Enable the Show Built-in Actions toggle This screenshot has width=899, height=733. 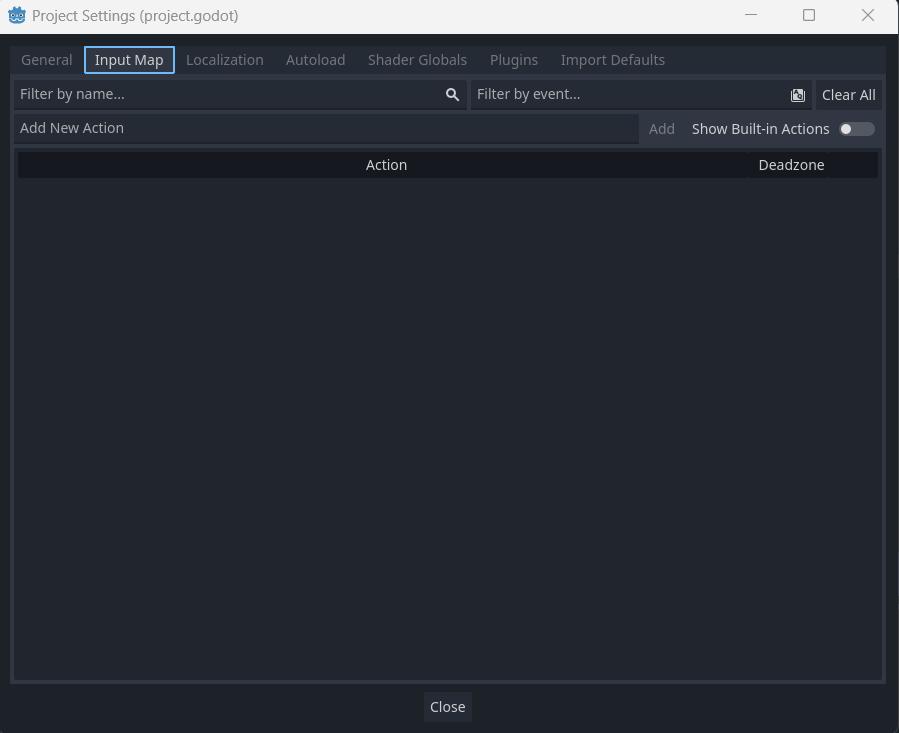(857, 129)
